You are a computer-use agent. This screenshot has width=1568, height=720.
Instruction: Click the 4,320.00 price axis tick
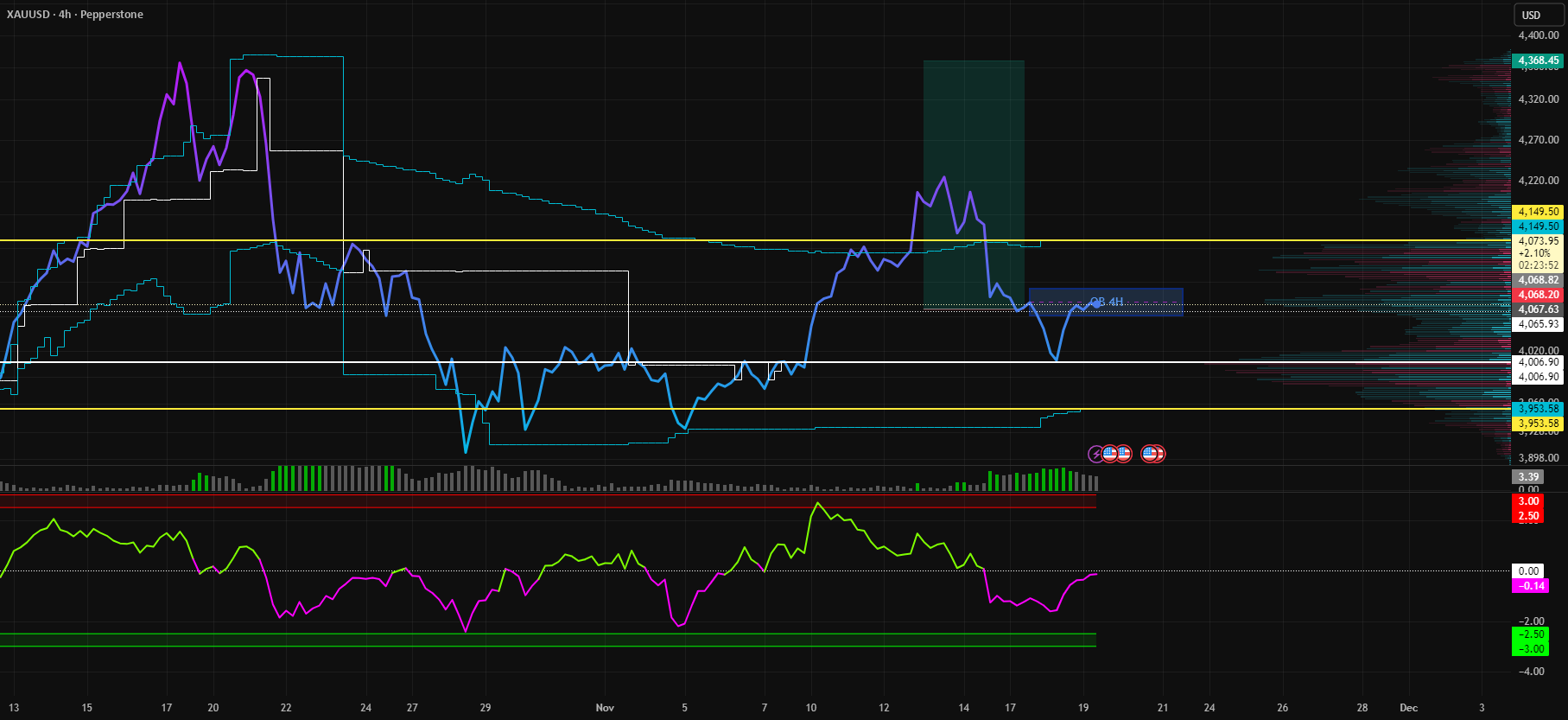[1539, 99]
